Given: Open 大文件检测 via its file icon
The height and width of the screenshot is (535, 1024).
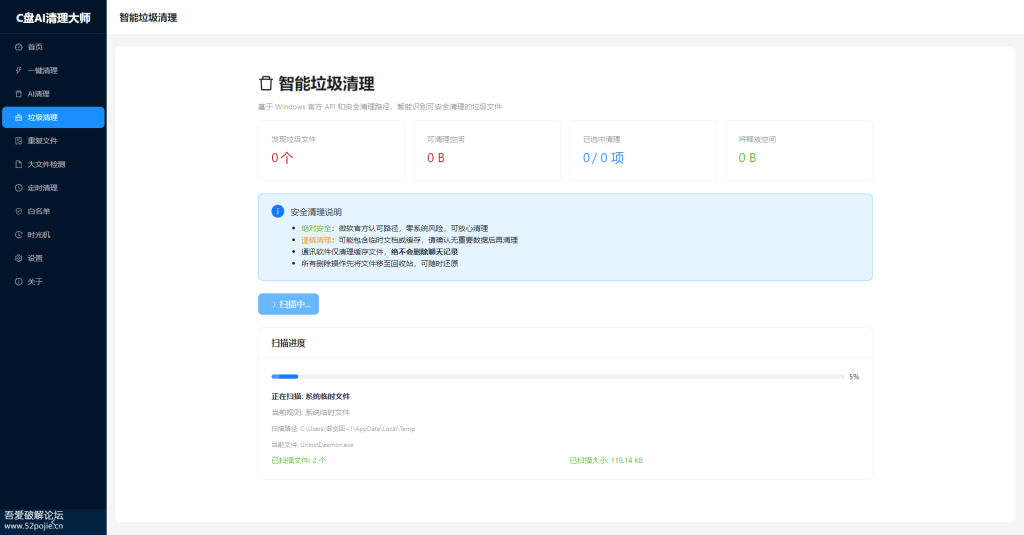Looking at the screenshot, I should (18, 164).
